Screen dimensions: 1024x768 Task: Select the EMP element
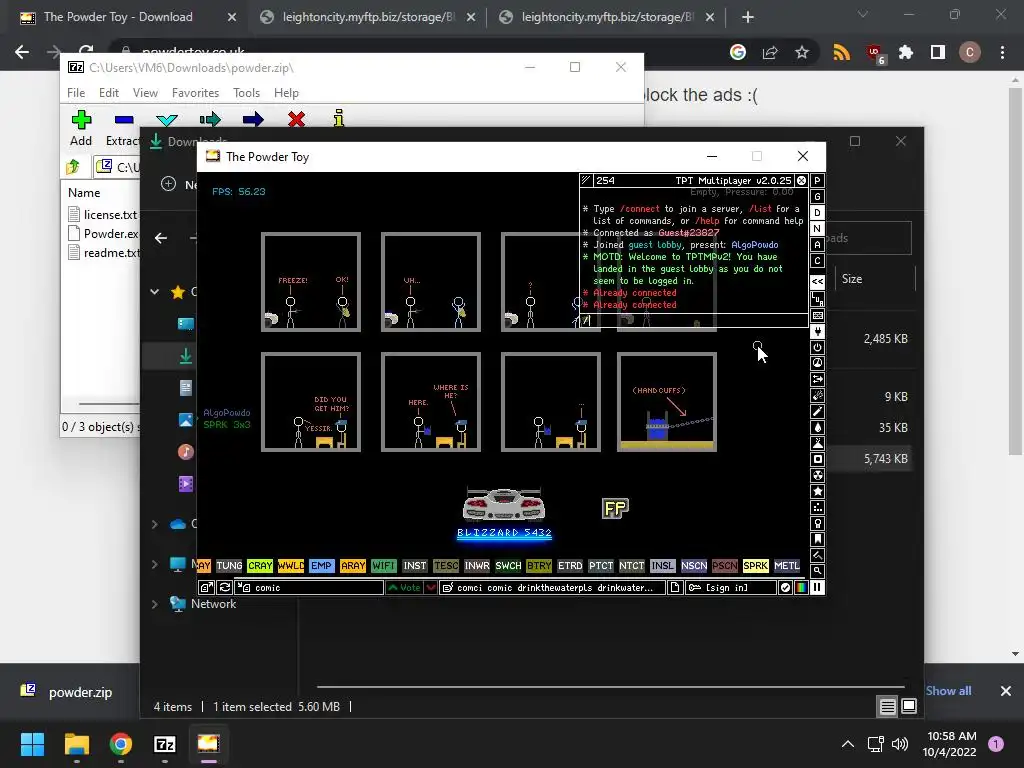pyautogui.click(x=321, y=566)
